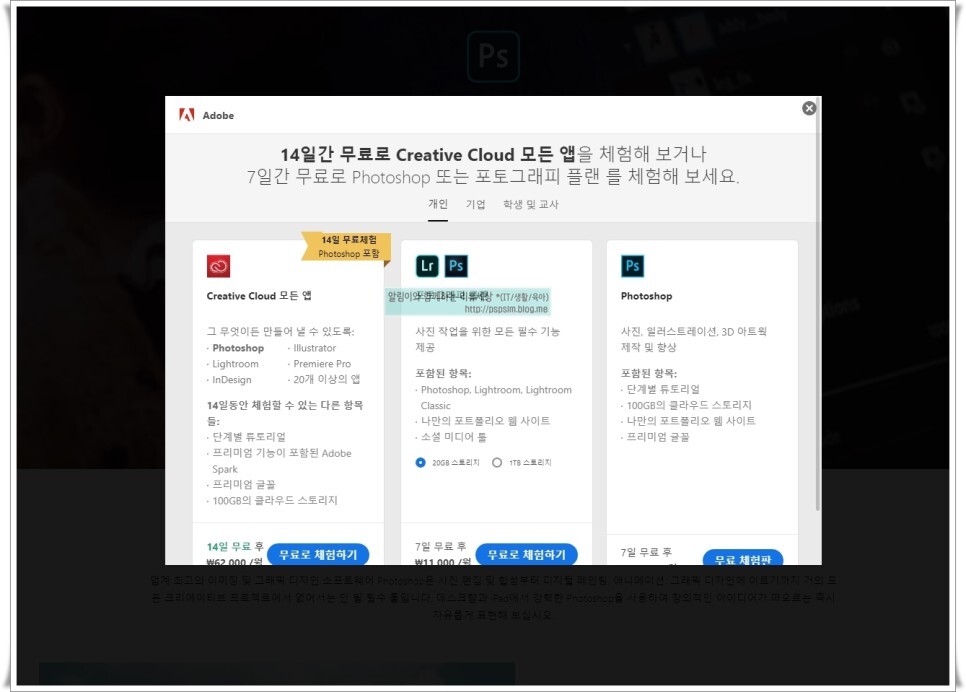966x692 pixels.
Task: Click Lightroom in Creative Cloud list
Action: click(x=235, y=364)
